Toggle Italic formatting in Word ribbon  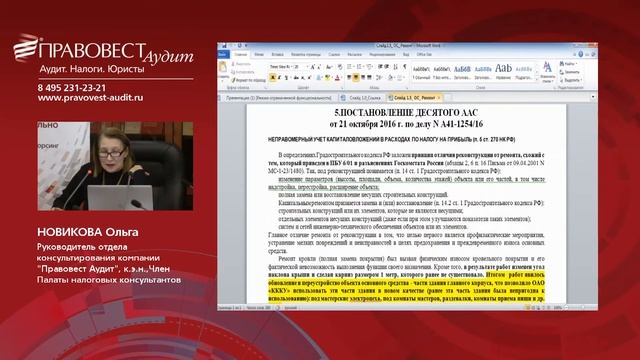click(x=279, y=78)
